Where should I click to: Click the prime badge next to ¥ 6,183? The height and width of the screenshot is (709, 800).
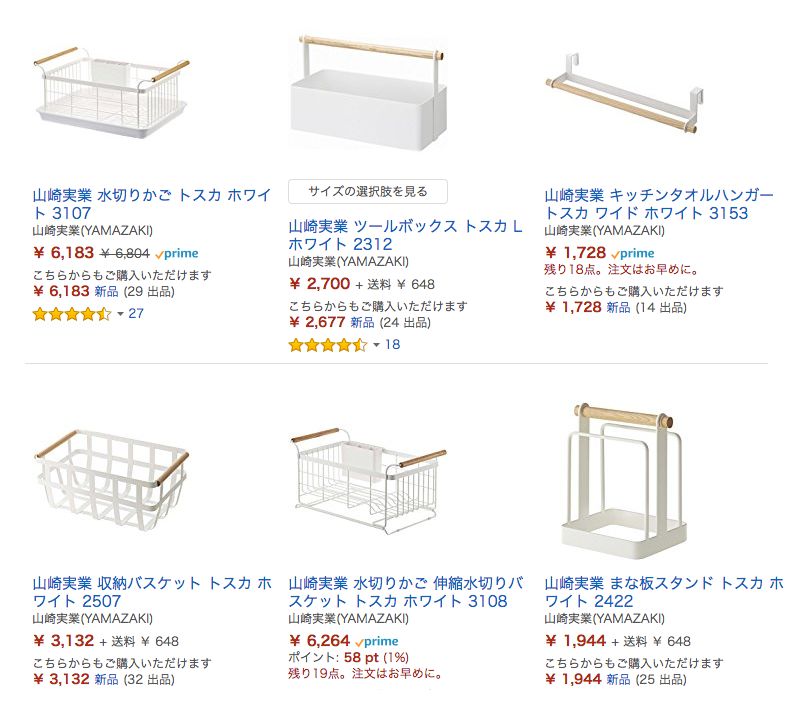point(178,254)
